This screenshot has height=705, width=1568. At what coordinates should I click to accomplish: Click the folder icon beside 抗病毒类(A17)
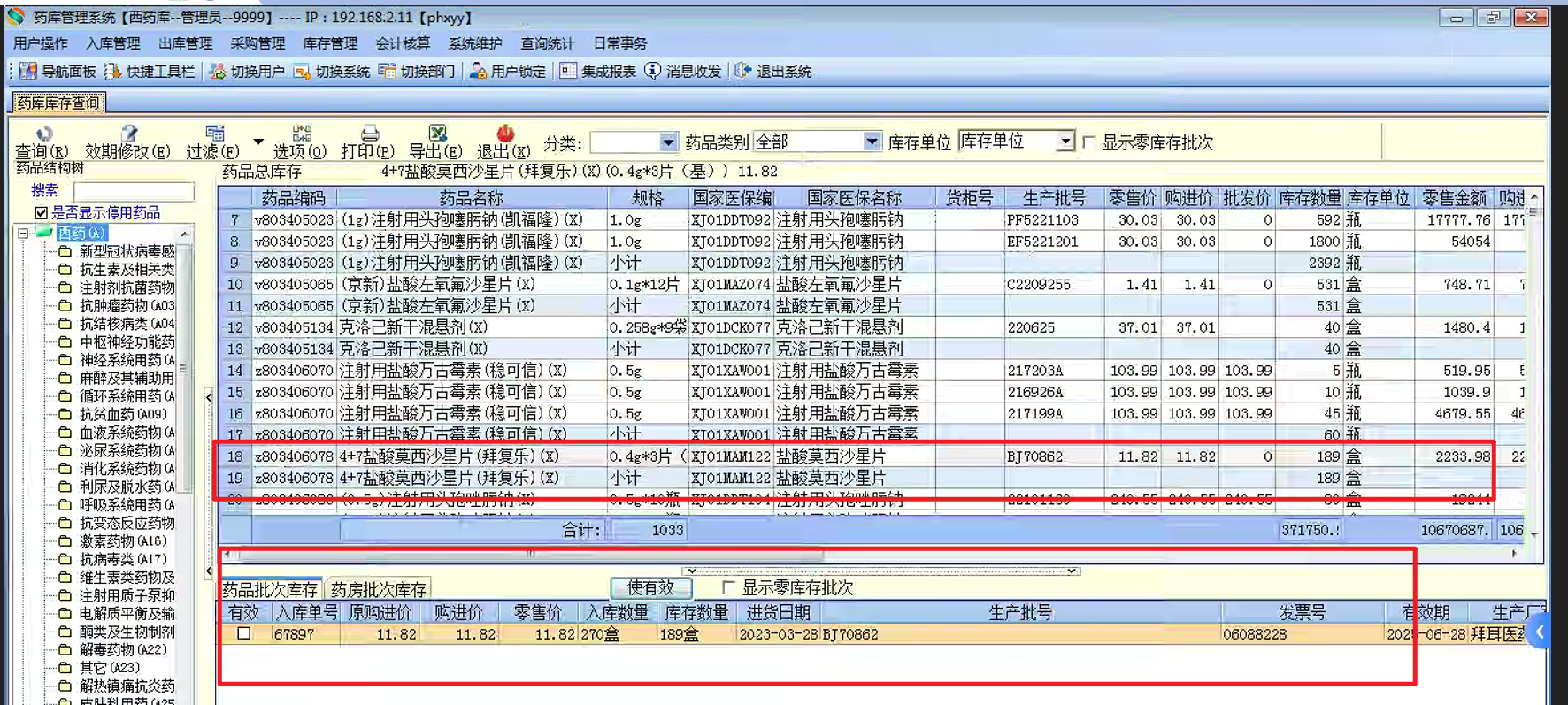[x=65, y=559]
